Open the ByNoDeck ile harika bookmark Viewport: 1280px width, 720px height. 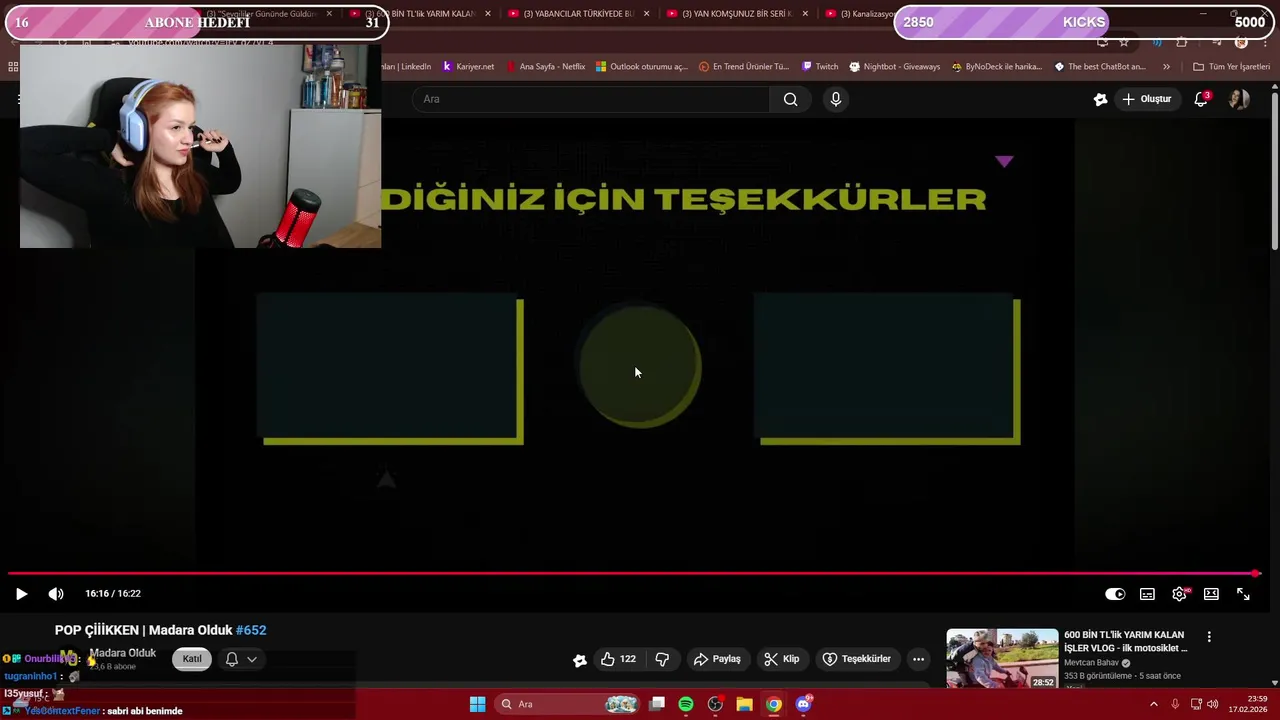(997, 67)
